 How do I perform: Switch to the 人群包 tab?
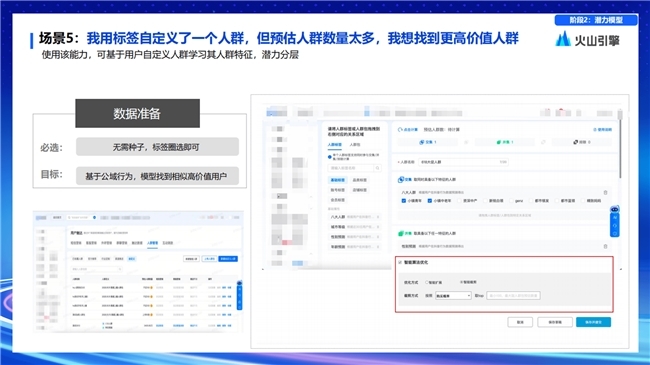click(x=355, y=145)
